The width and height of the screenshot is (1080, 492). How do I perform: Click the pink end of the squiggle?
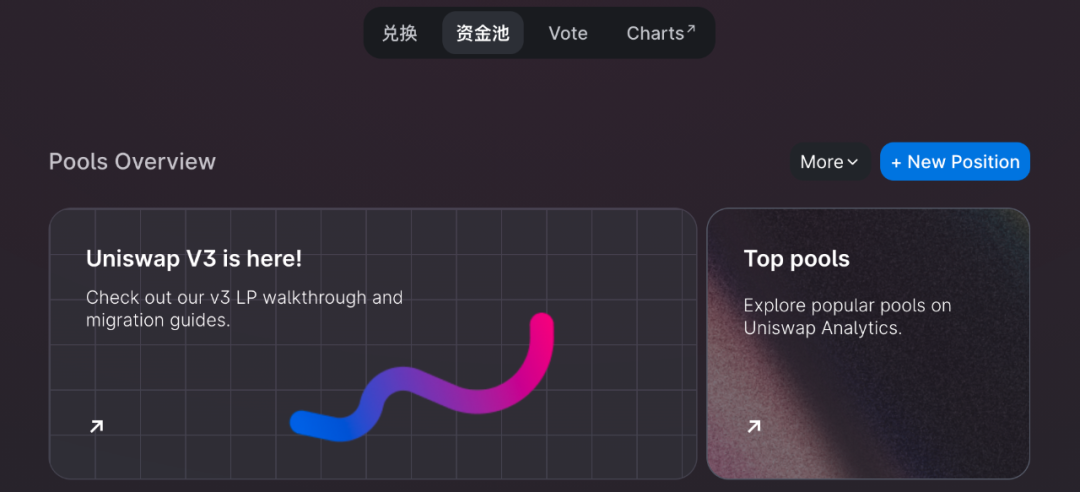click(x=542, y=325)
